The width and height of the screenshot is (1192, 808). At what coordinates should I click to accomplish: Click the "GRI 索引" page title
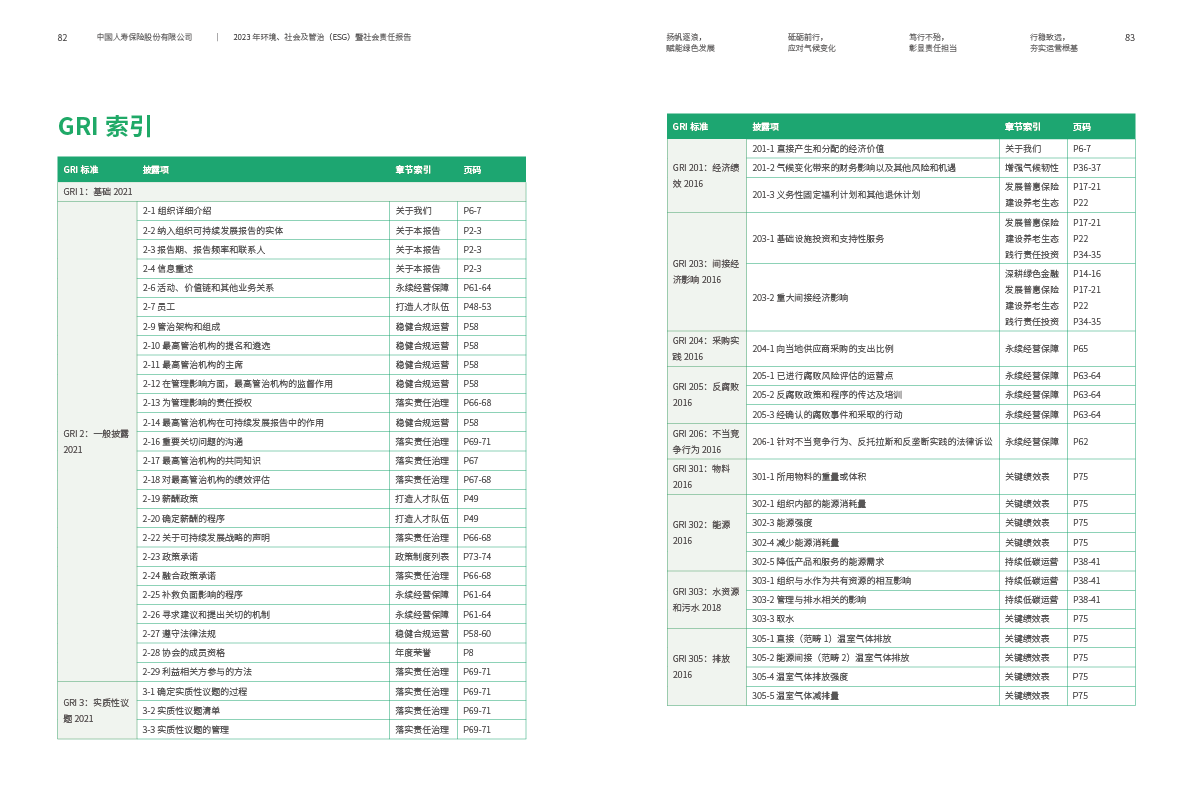tap(105, 127)
